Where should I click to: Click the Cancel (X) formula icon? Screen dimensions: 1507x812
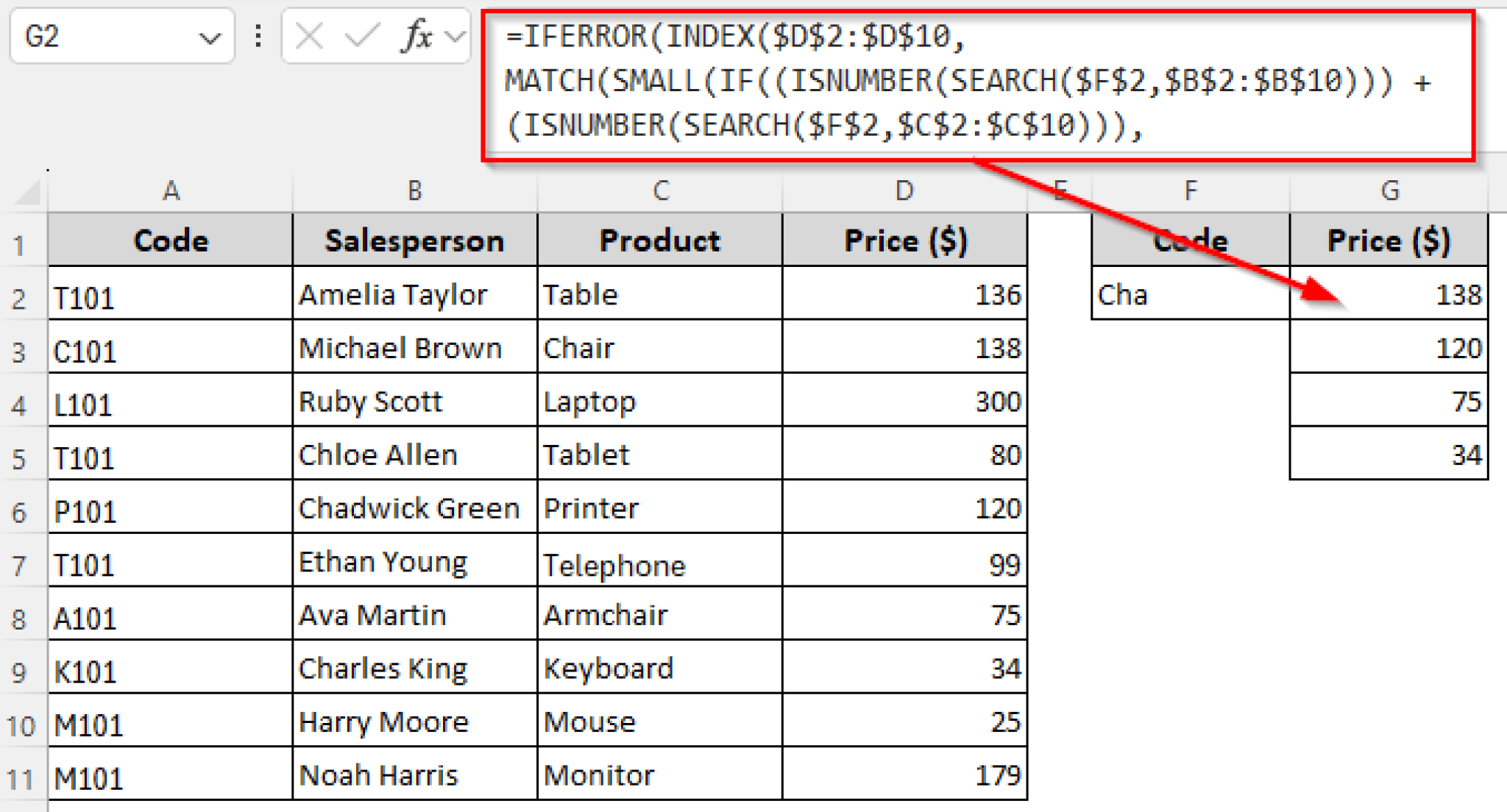tap(309, 35)
